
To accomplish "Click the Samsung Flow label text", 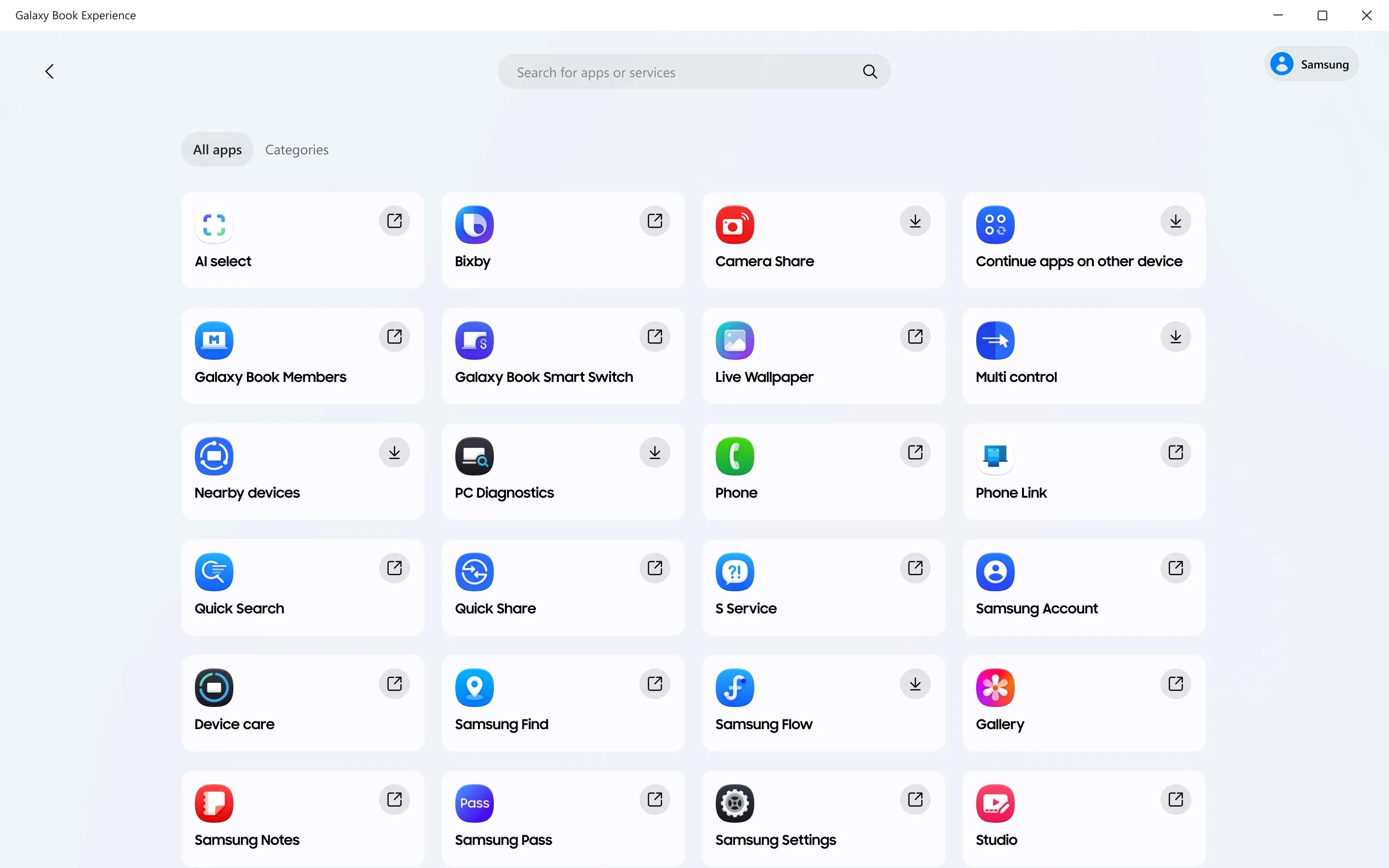I will [x=764, y=724].
